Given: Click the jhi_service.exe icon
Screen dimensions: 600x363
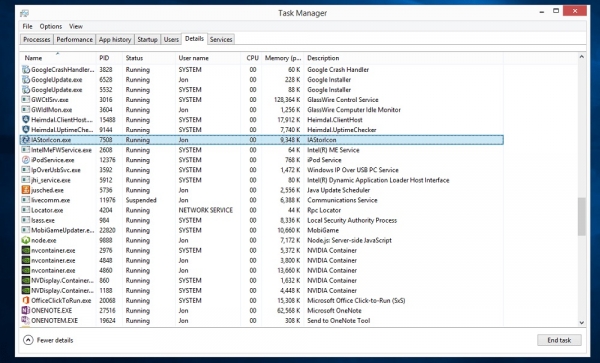Looking at the screenshot, I should tap(26, 180).
